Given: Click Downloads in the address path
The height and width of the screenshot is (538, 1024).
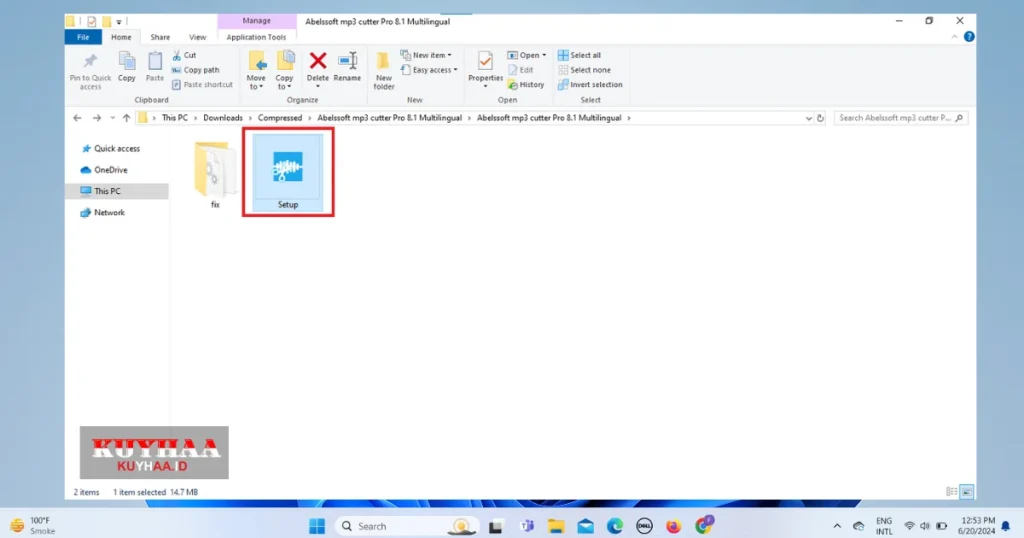Looking at the screenshot, I should pos(223,118).
